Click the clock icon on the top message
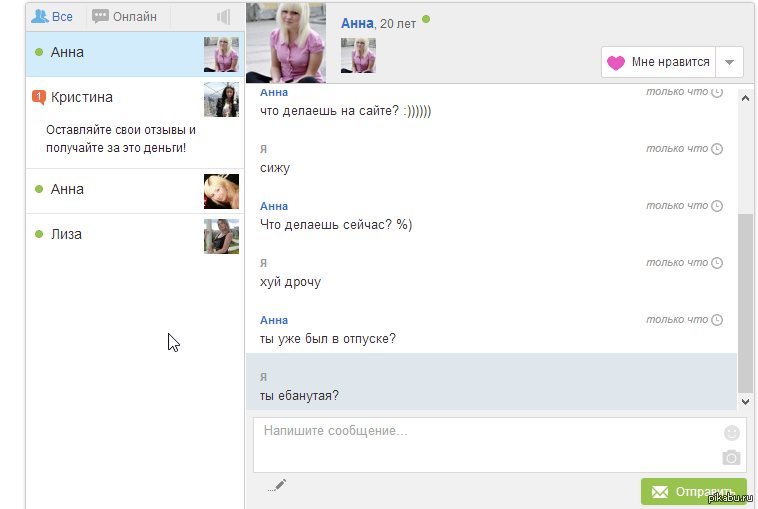This screenshot has height=509, width=758. point(717,92)
